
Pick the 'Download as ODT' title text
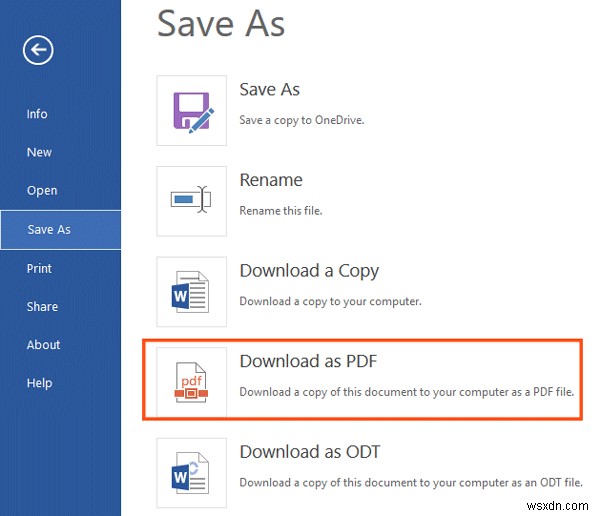(x=310, y=452)
